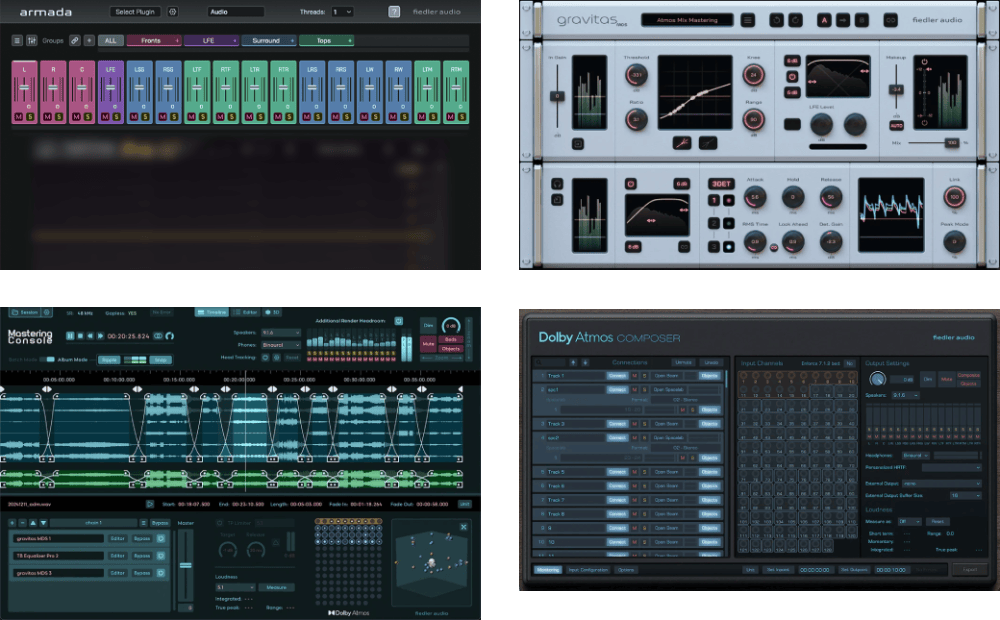Copy gravitas state A to B arrow

[x=843, y=20]
